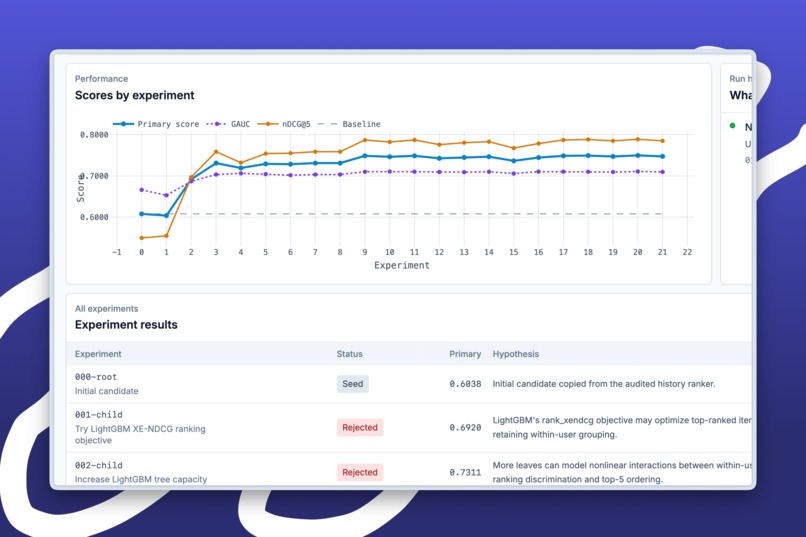Viewport: 806px width, 537px height.
Task: Toggle Primary score series in chart legend
Action: pos(156,124)
